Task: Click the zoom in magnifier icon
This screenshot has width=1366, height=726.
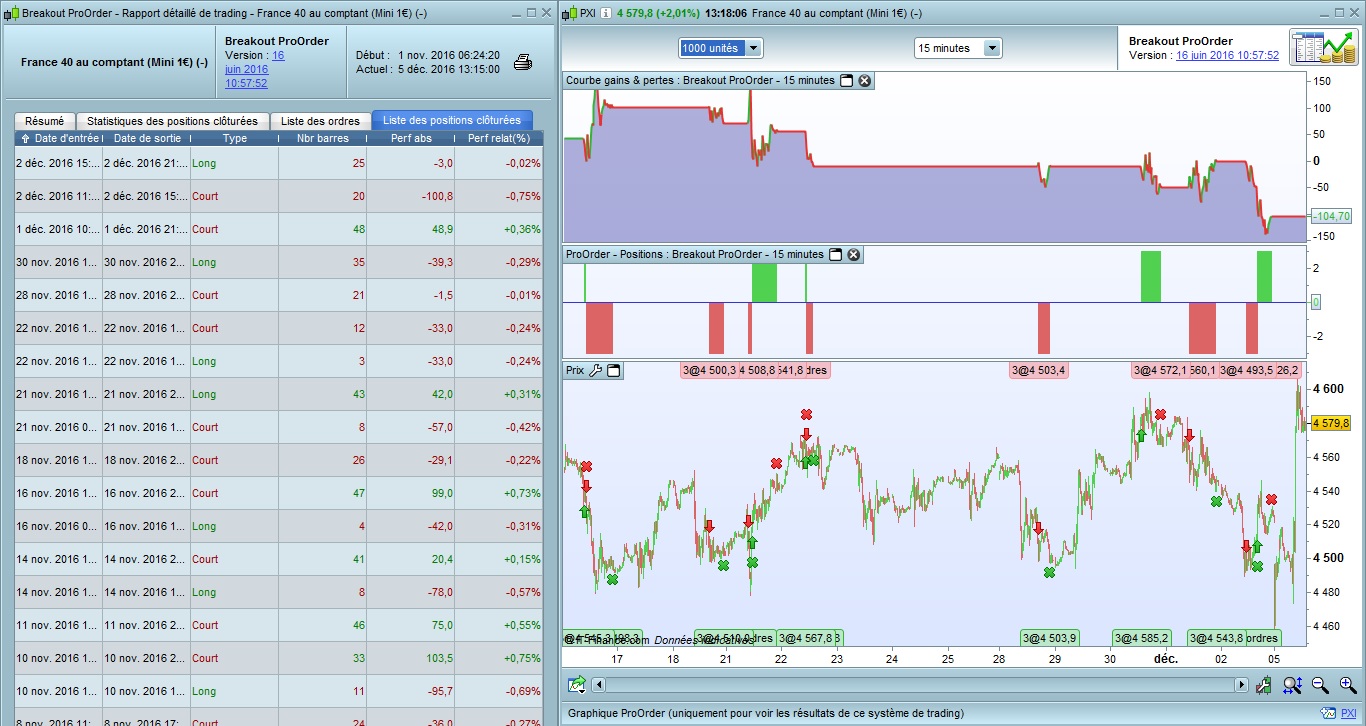Action: [x=1347, y=685]
